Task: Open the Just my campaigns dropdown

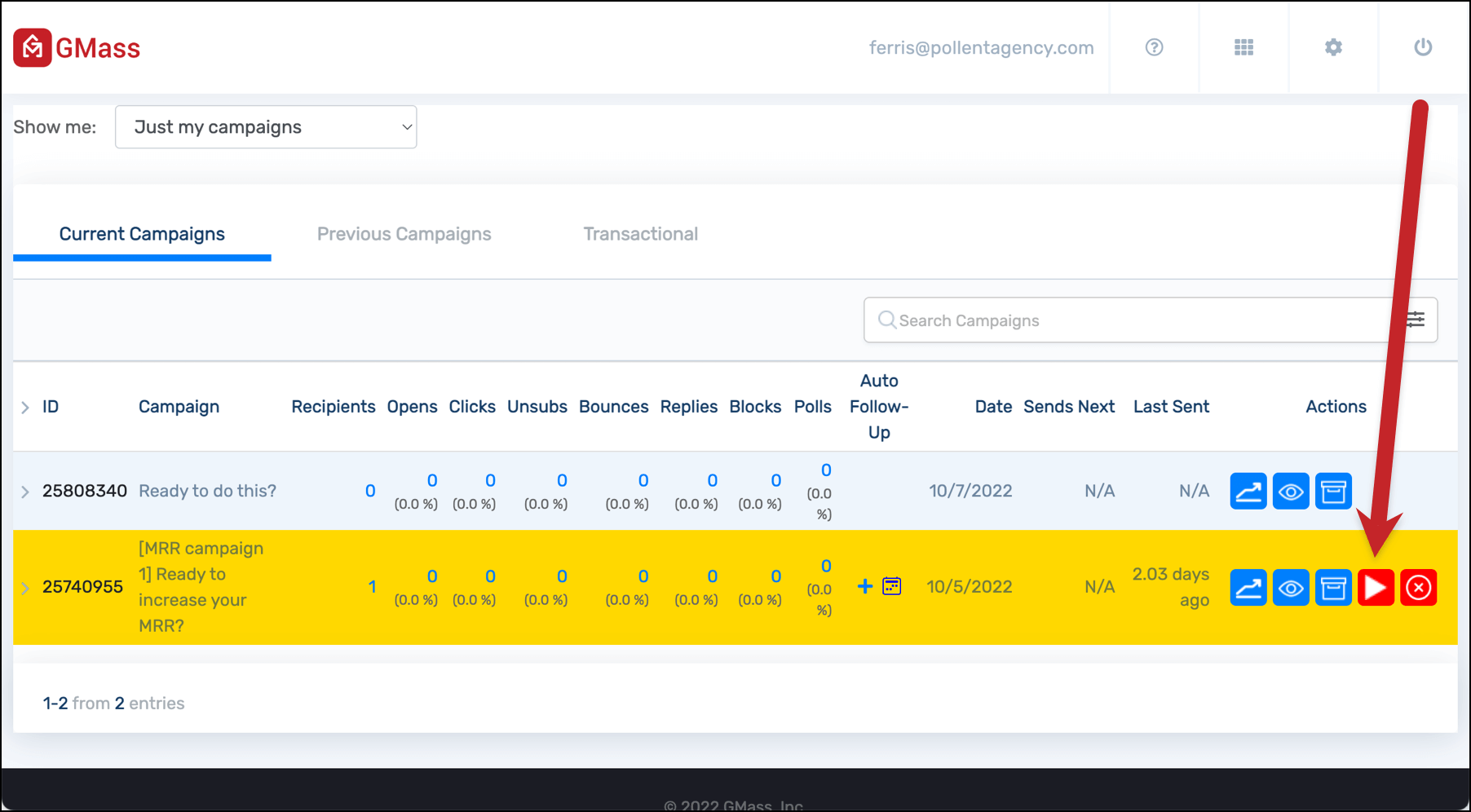Action: pyautogui.click(x=266, y=127)
